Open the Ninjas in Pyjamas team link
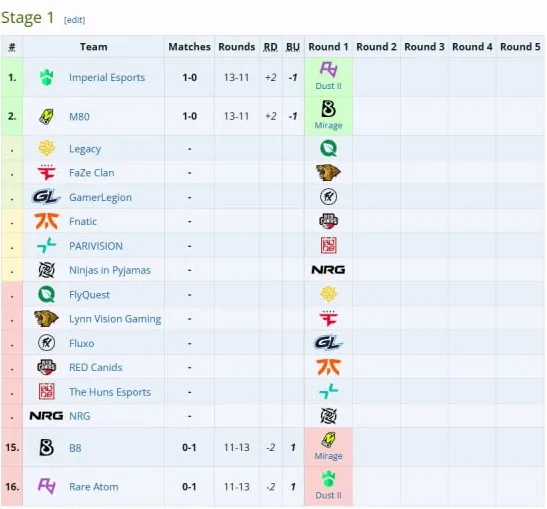This screenshot has width=547, height=509. (x=110, y=270)
